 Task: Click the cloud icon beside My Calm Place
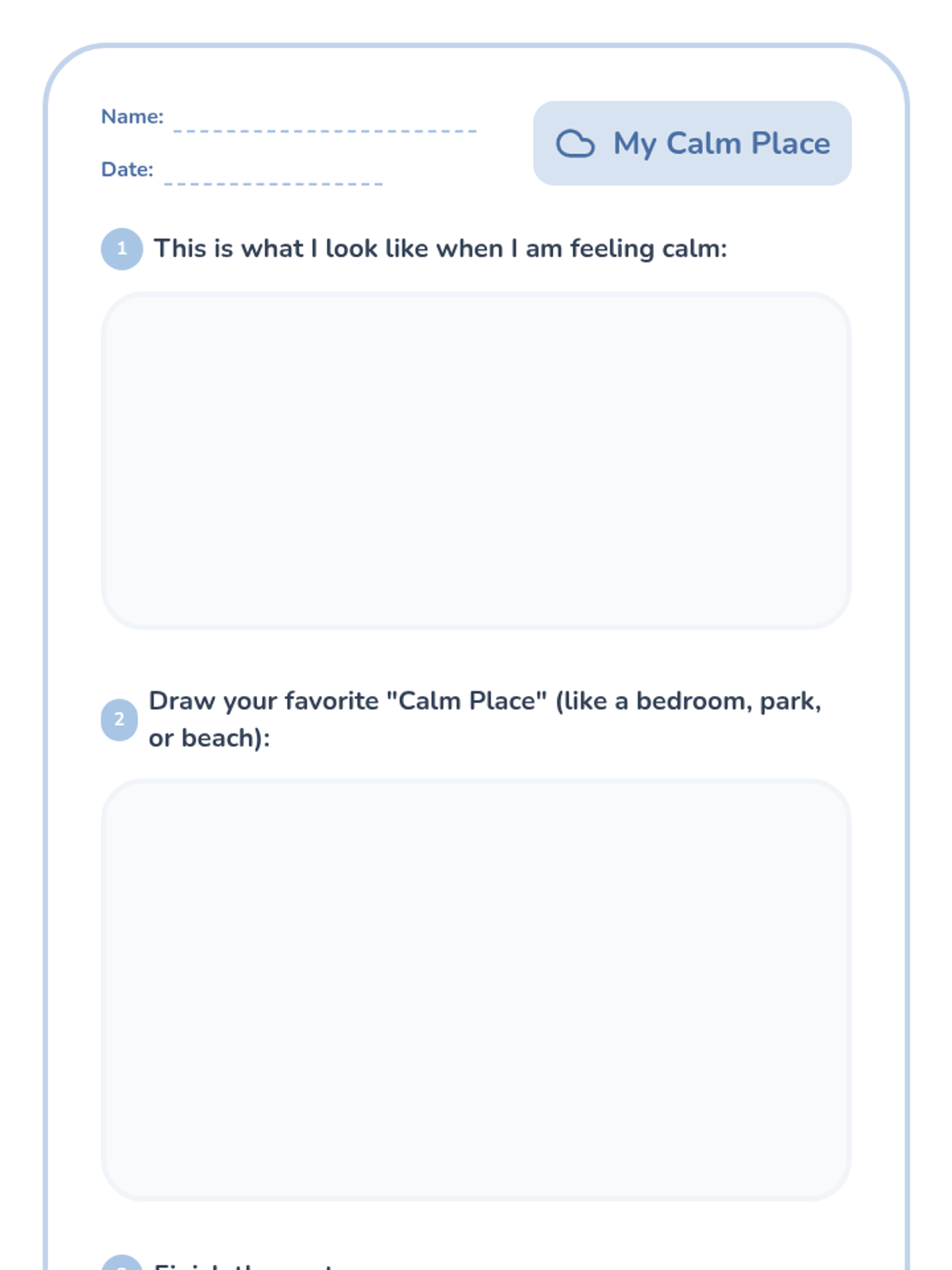click(x=575, y=144)
